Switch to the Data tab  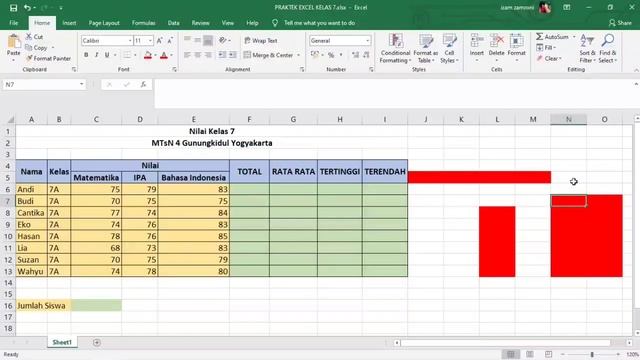click(173, 23)
